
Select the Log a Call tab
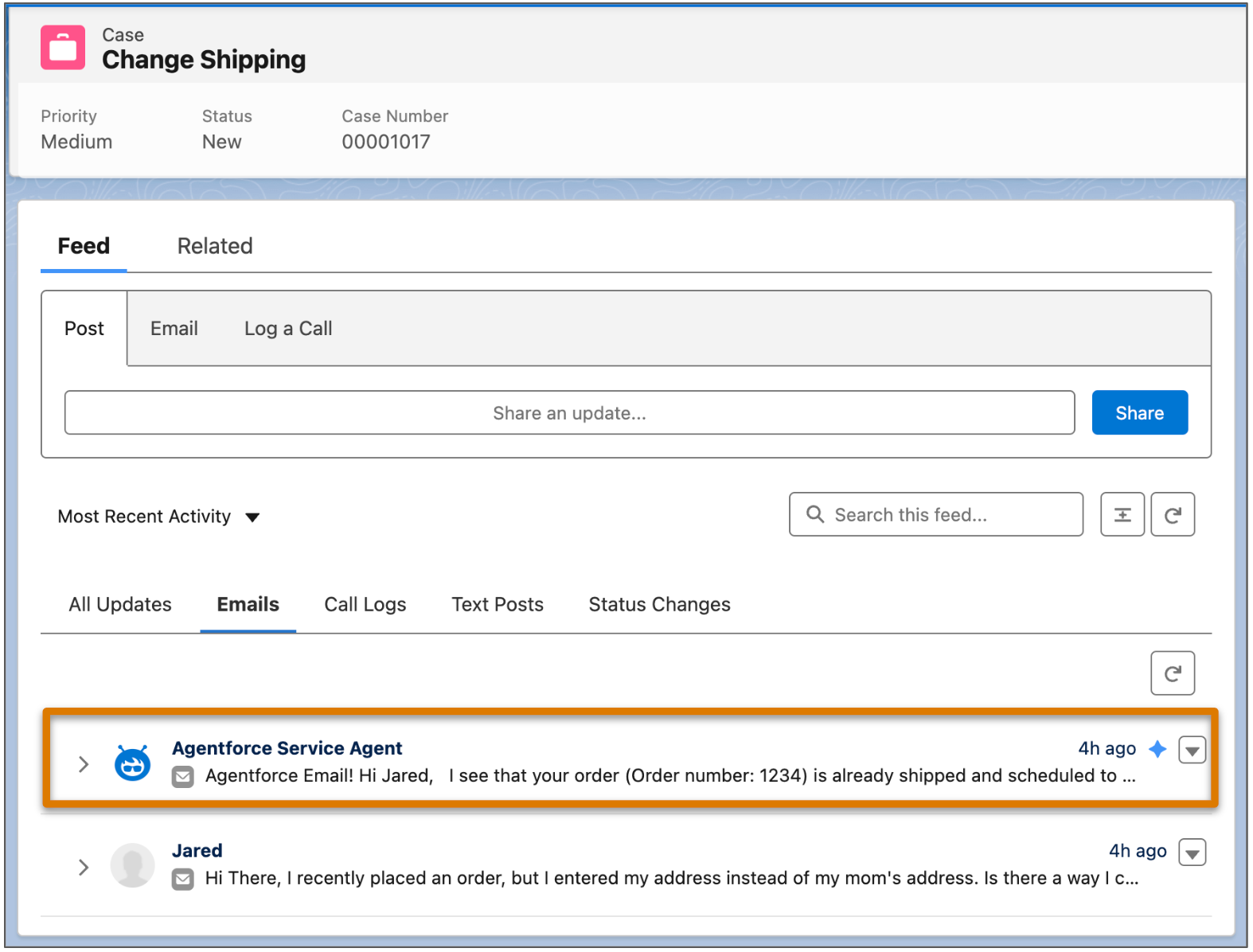tap(288, 329)
